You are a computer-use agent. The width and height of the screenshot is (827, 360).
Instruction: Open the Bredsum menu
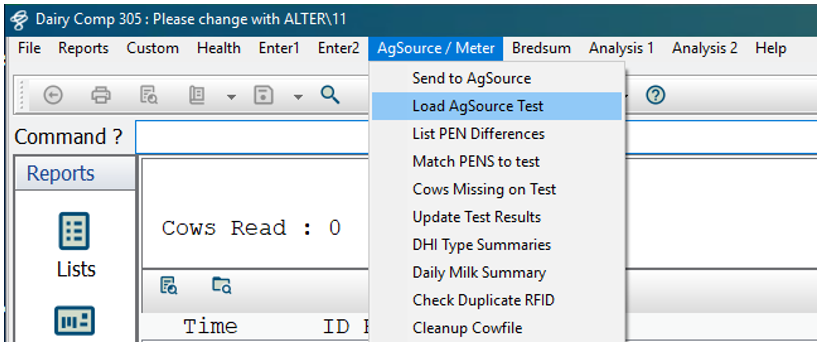541,48
